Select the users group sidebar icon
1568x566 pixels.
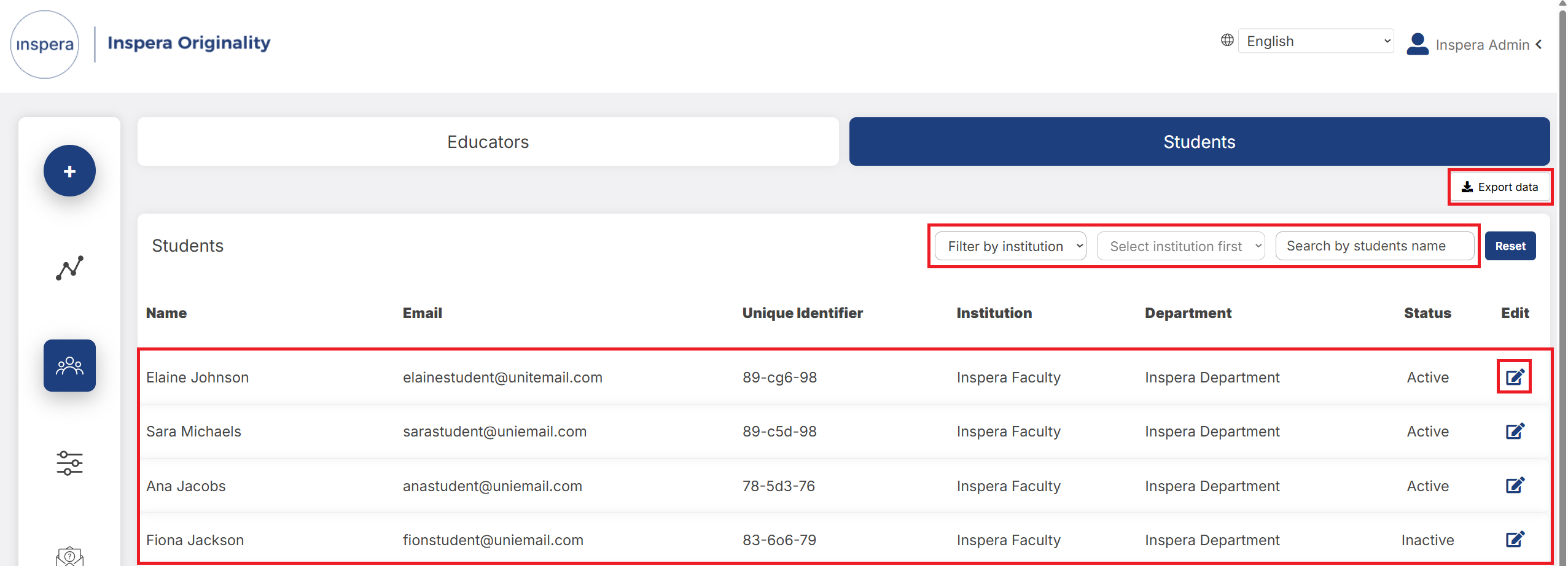(69, 366)
